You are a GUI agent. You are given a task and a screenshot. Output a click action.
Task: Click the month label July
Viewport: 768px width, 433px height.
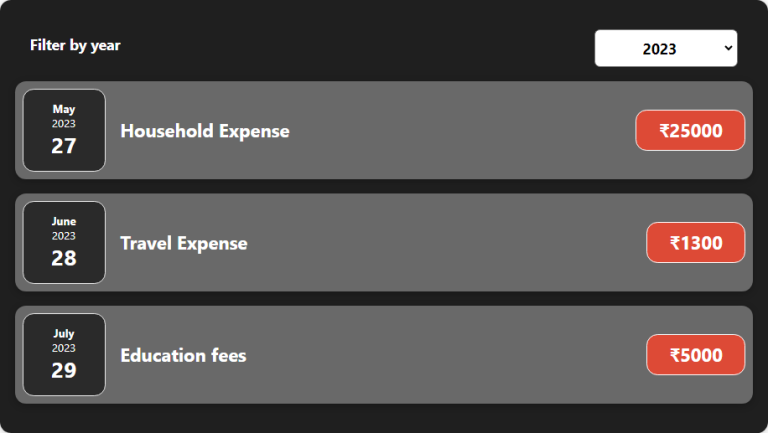click(x=64, y=334)
